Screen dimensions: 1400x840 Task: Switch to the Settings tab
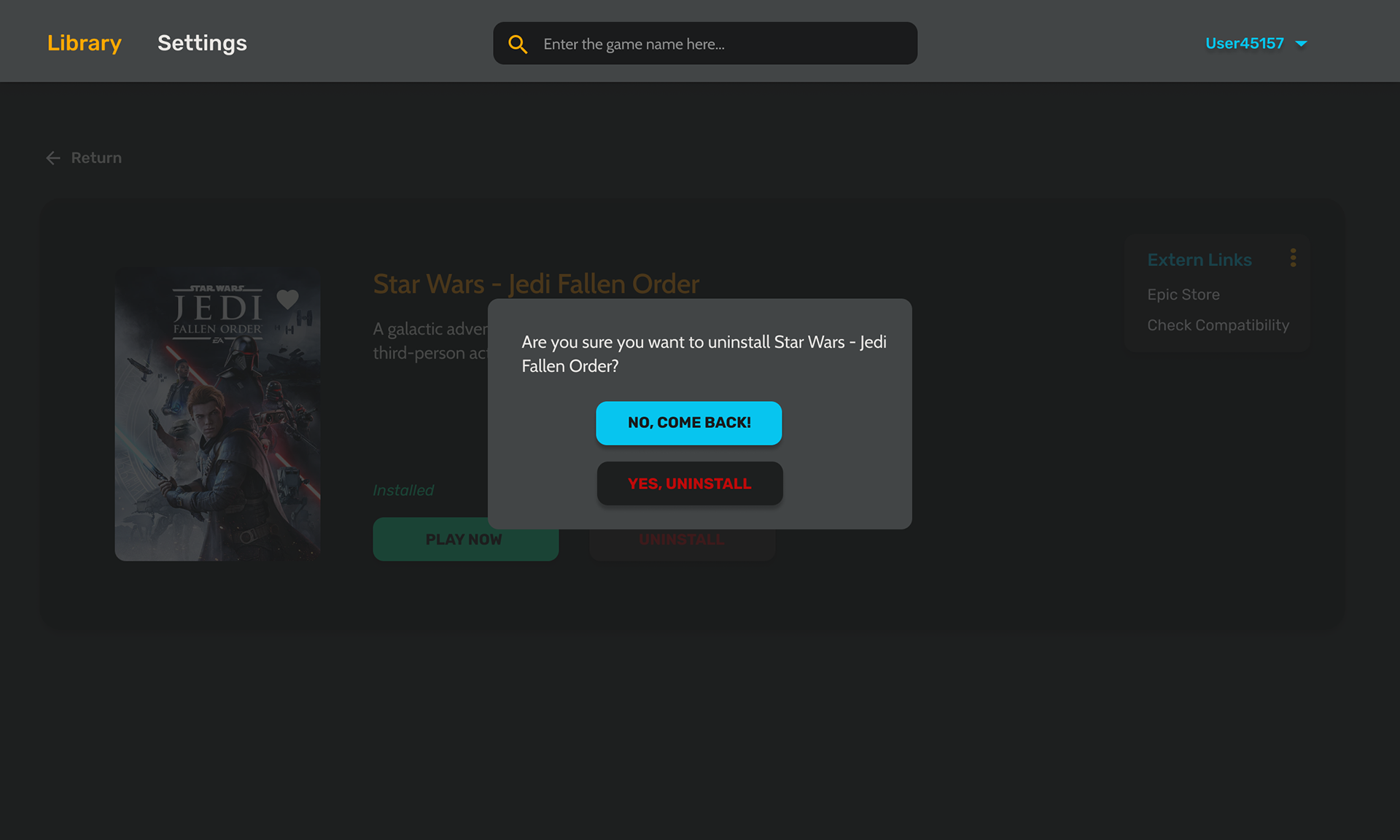coord(202,43)
